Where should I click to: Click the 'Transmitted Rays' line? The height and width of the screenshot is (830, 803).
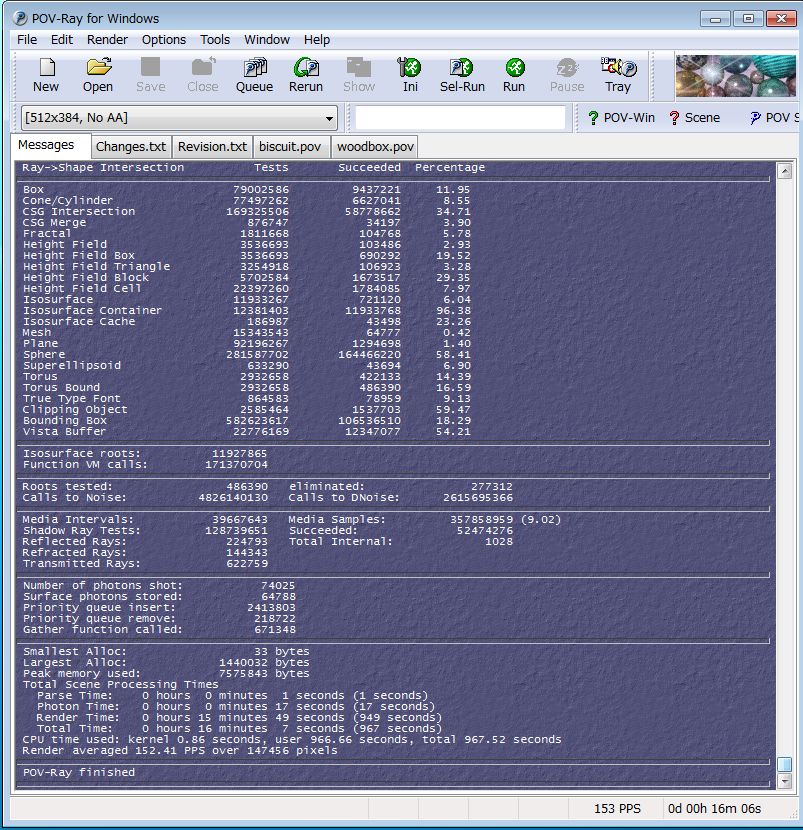coord(145,564)
